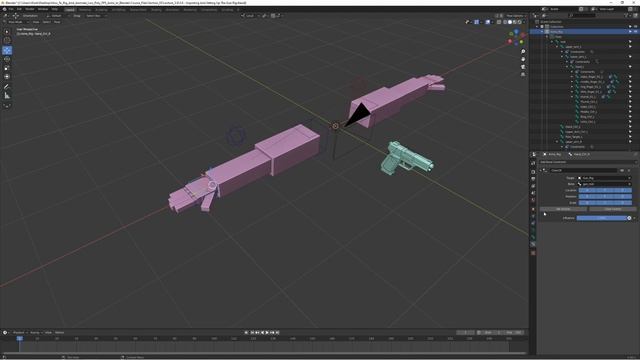Image resolution: width=640 pixels, height=360 pixels.
Task: Remove the Child Of constraint with X
Action: [x=629, y=170]
